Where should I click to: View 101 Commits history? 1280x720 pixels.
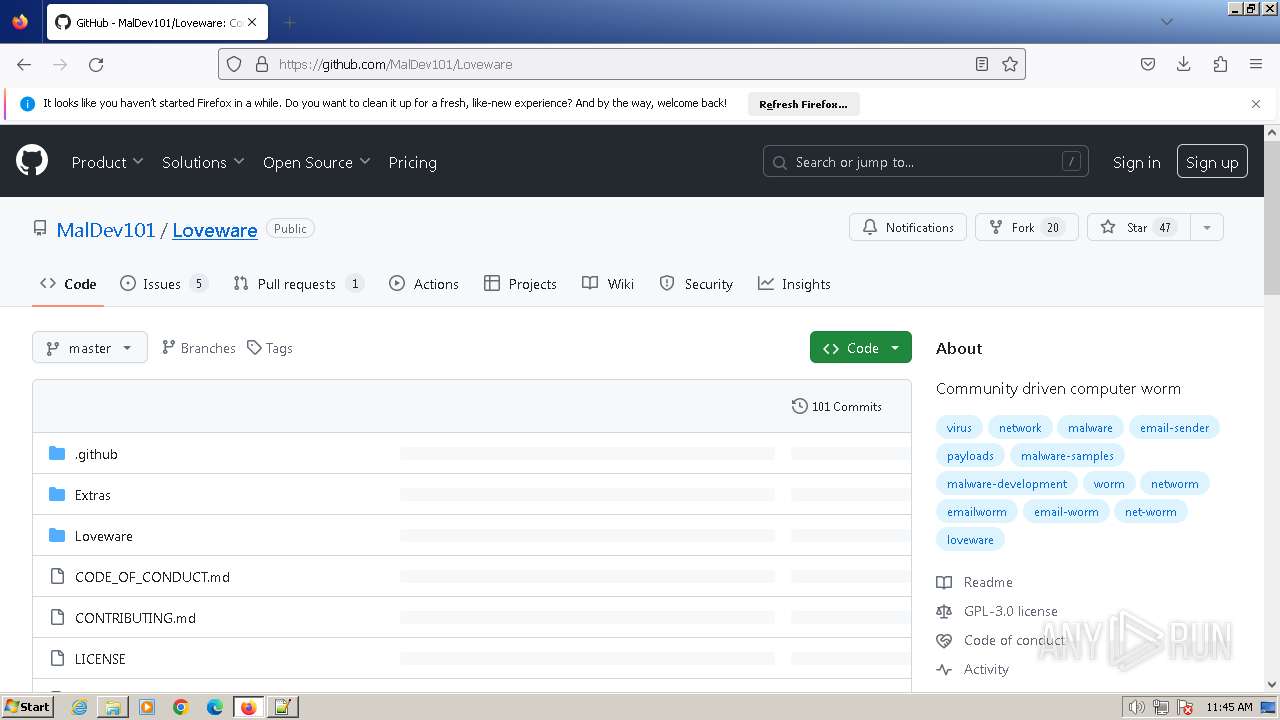[x=837, y=406]
